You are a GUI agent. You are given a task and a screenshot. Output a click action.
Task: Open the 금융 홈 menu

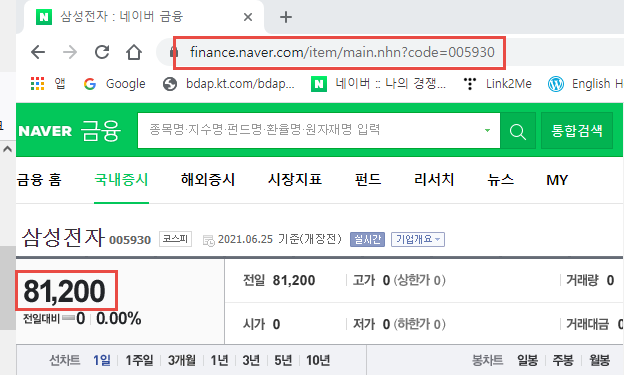[39, 180]
